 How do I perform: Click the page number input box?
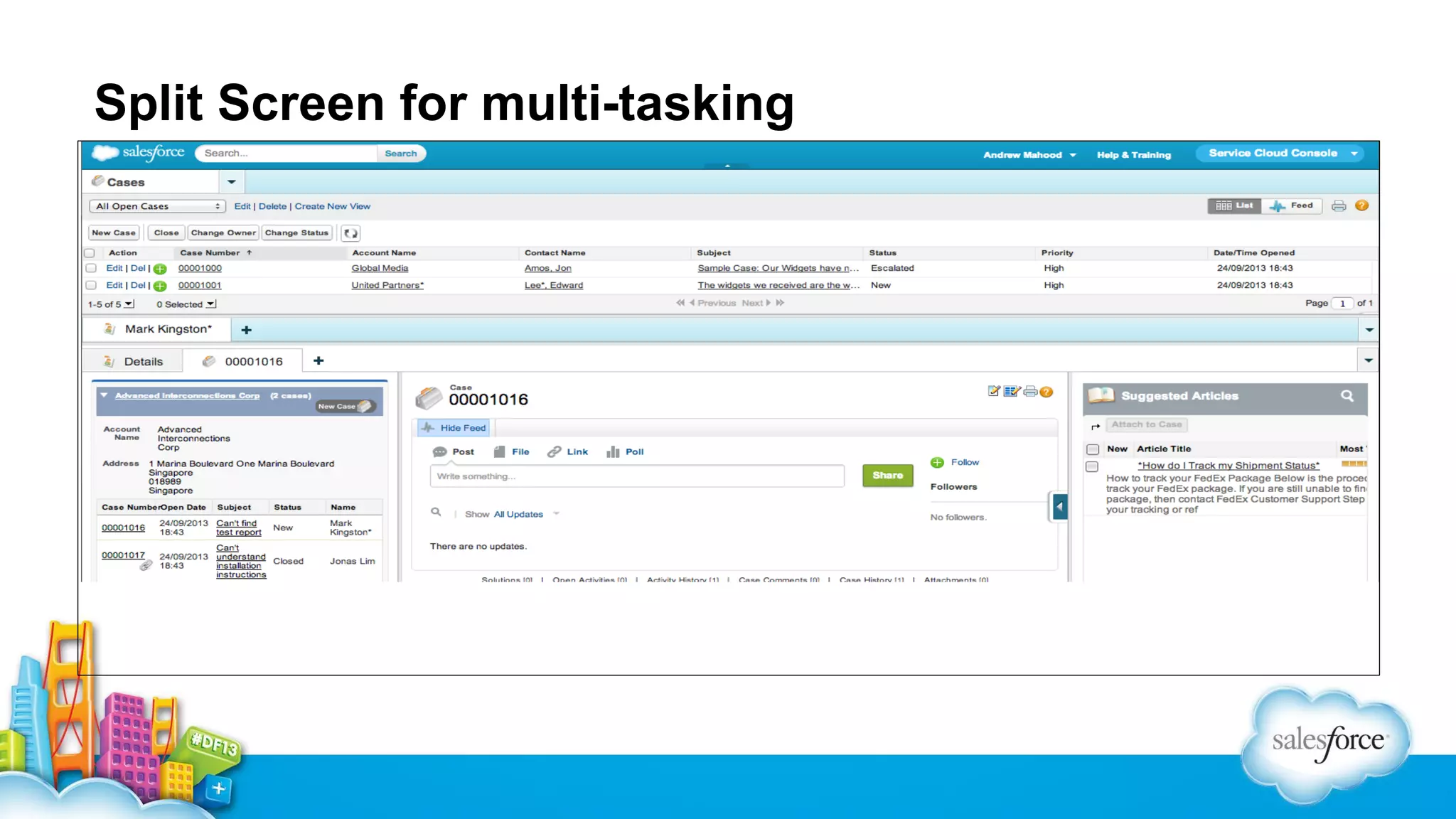(1342, 304)
